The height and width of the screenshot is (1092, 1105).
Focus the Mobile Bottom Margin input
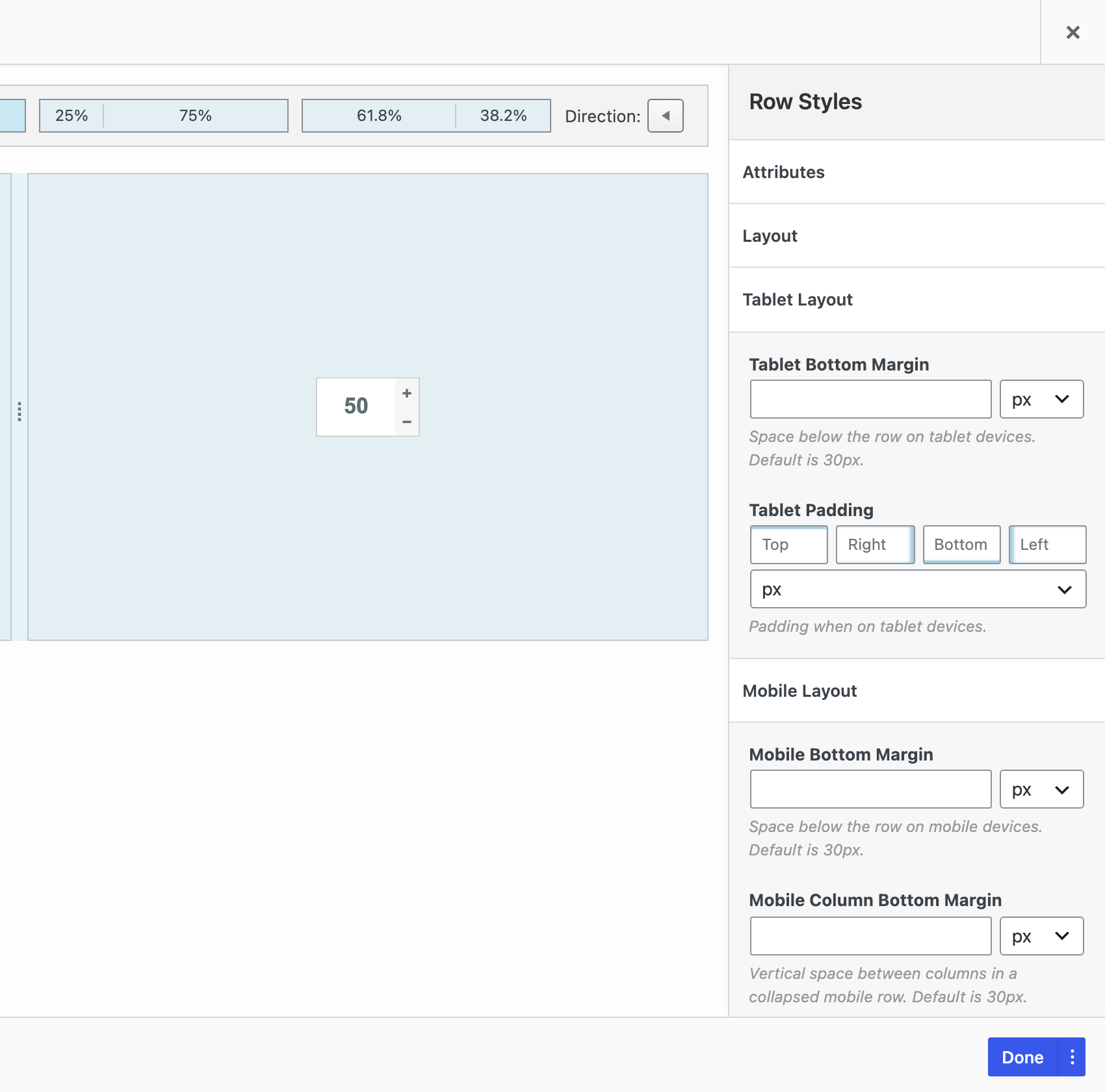coord(870,789)
